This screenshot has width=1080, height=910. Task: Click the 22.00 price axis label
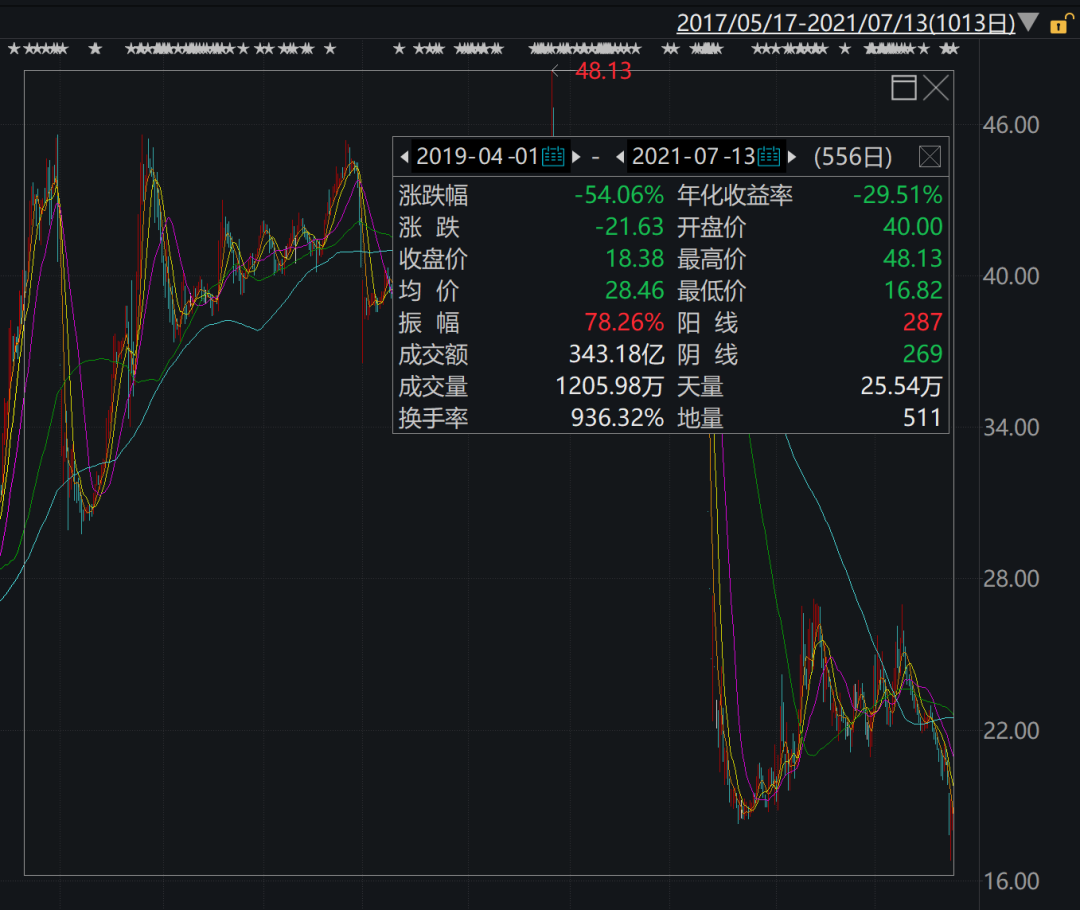[1013, 730]
